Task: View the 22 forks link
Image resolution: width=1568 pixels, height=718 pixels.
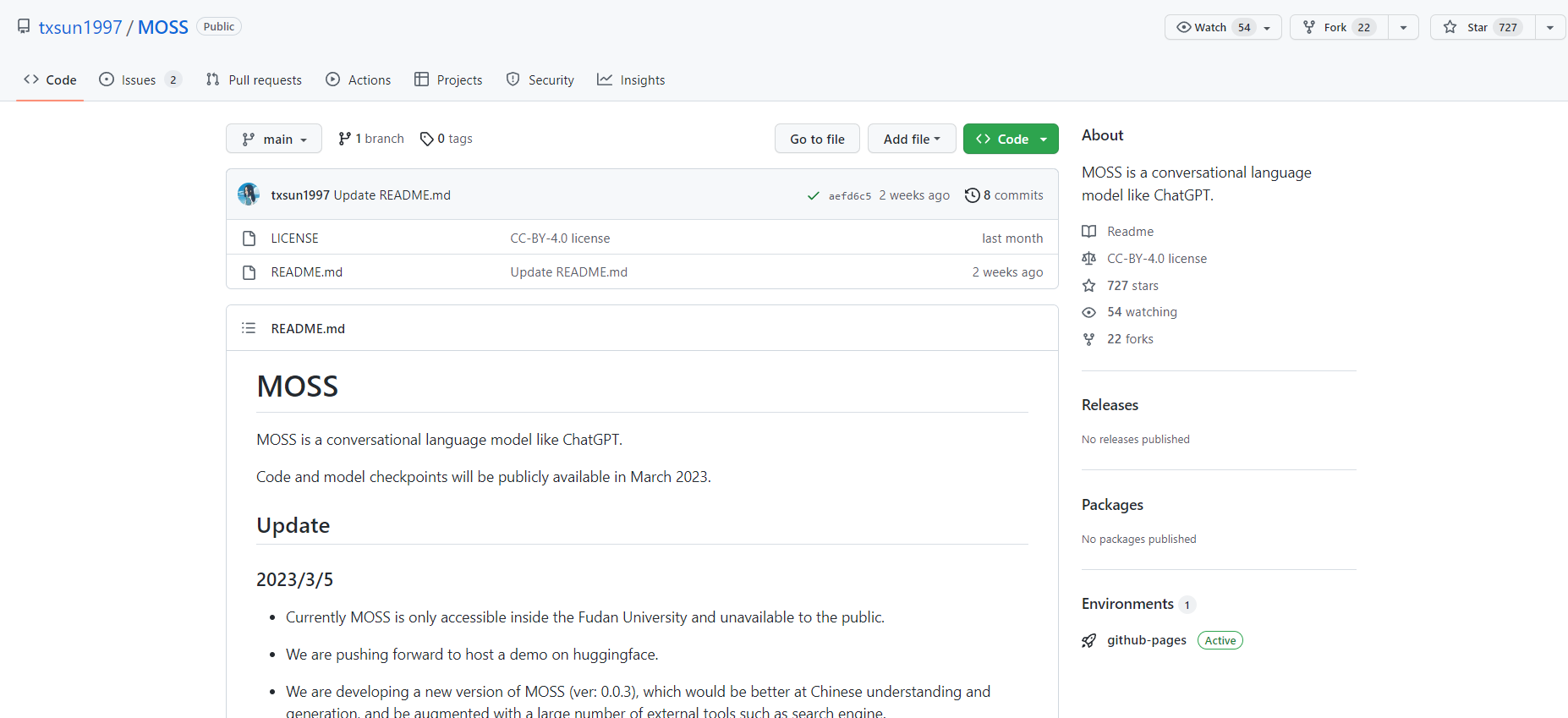Action: (1130, 339)
